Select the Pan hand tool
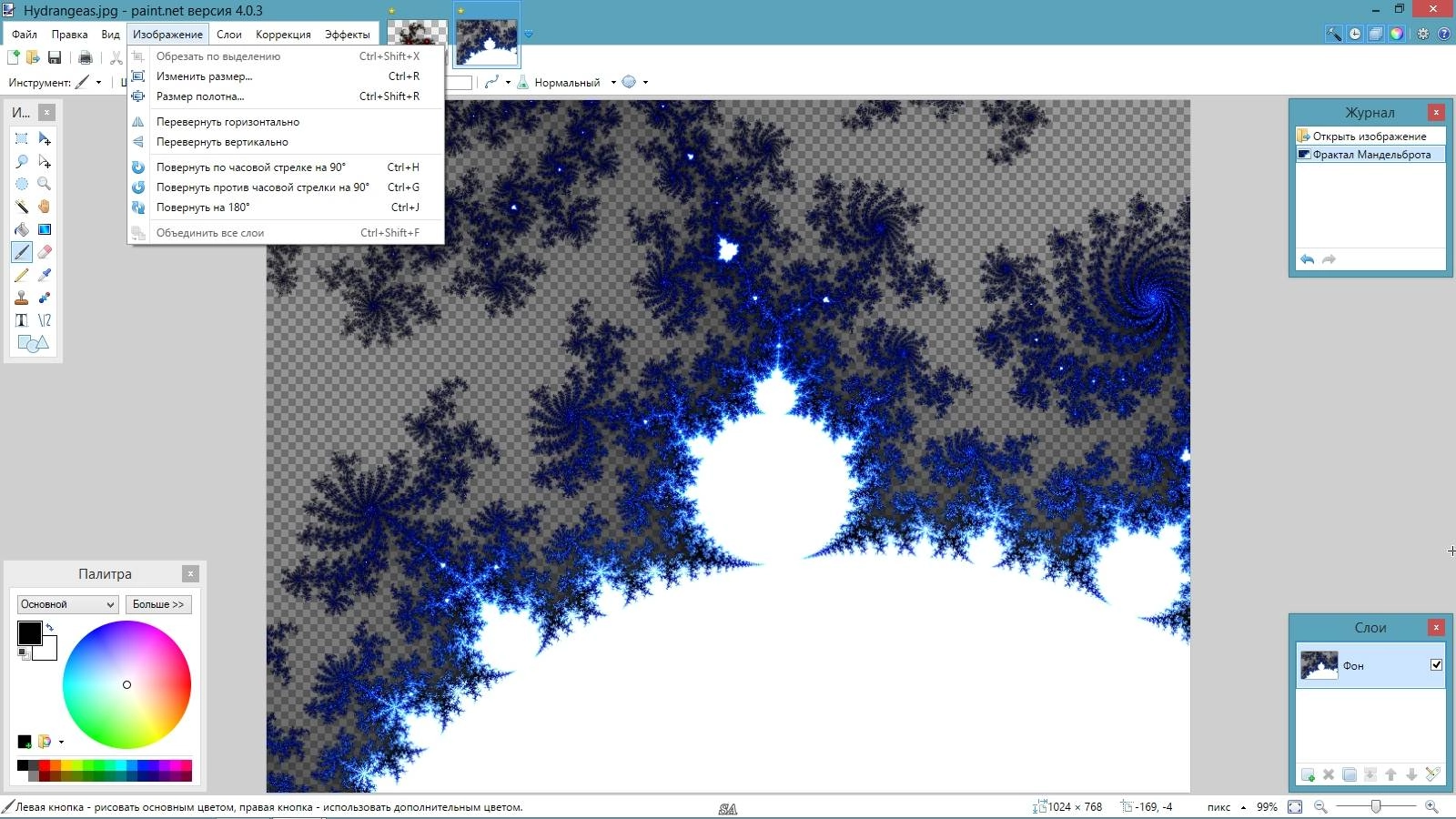Image resolution: width=1456 pixels, height=819 pixels. [45, 207]
